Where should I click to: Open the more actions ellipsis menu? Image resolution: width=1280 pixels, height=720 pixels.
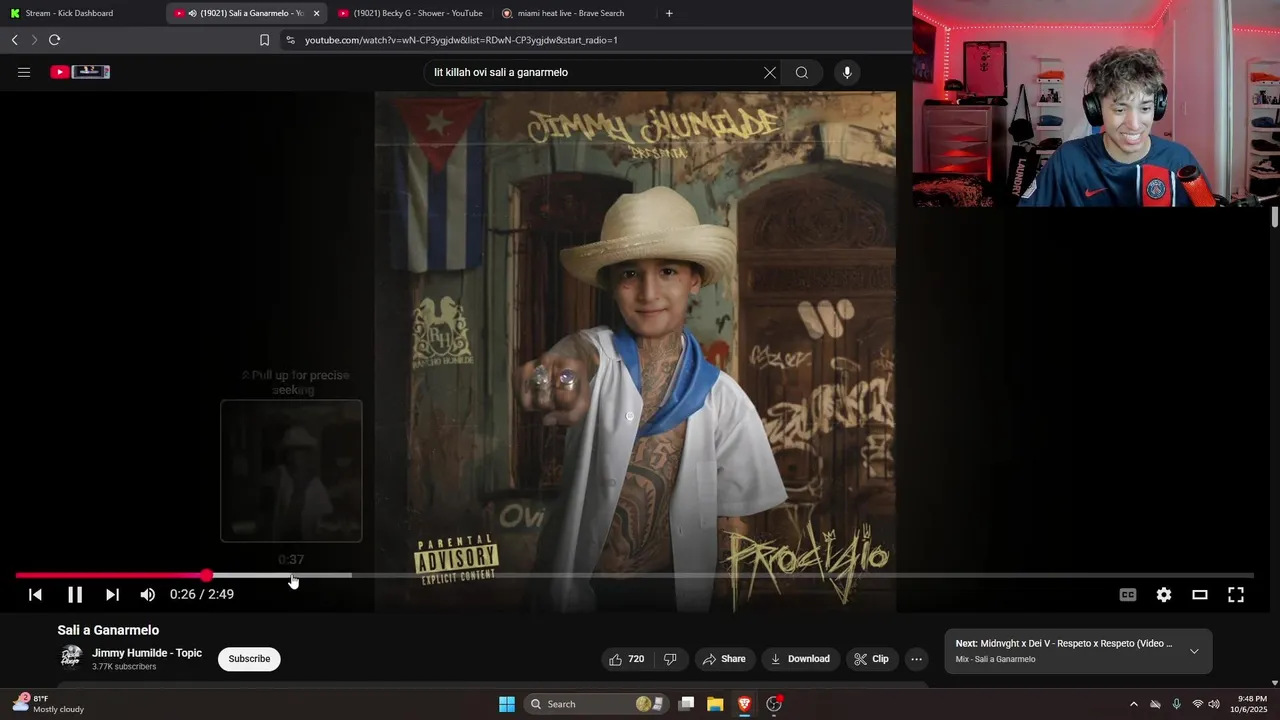916,659
